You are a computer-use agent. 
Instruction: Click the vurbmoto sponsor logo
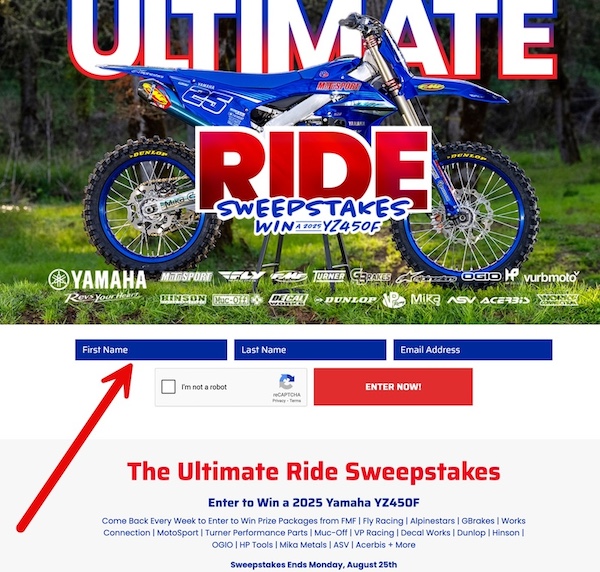click(551, 277)
